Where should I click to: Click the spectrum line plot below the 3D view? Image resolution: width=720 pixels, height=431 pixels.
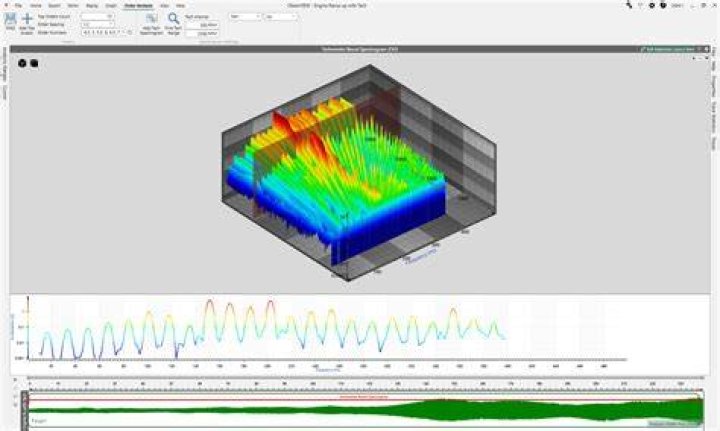pos(273,328)
